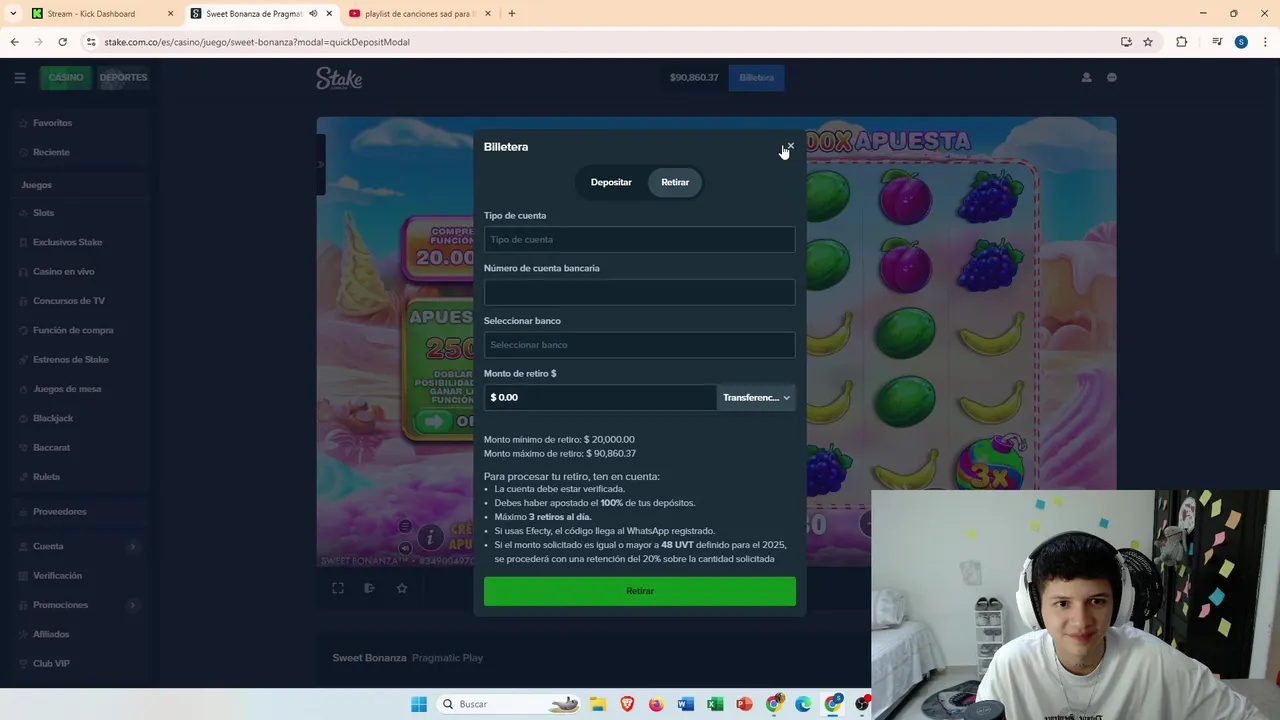Open Reciente in the sidebar

click(51, 152)
